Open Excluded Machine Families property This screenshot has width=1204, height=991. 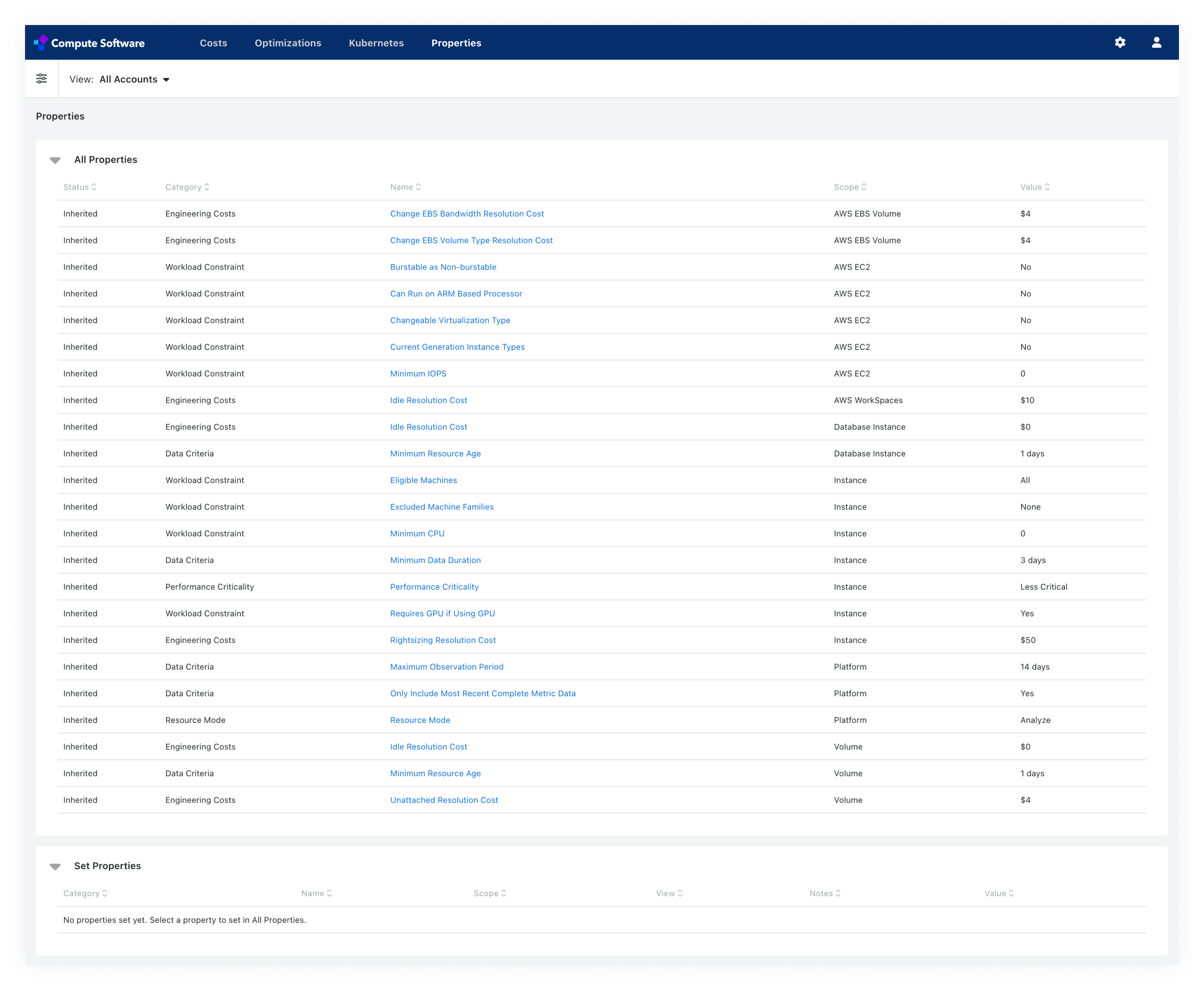point(441,507)
